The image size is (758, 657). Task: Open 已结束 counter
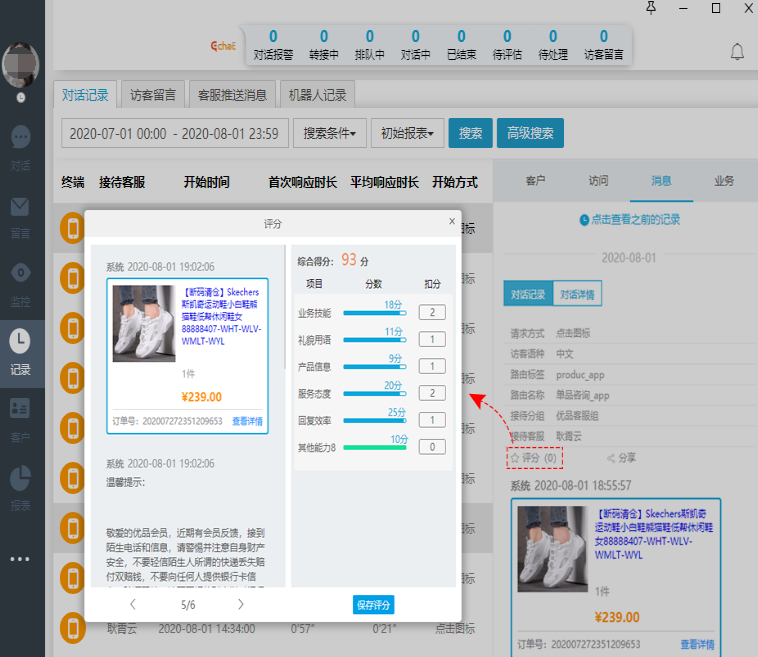tap(461, 45)
